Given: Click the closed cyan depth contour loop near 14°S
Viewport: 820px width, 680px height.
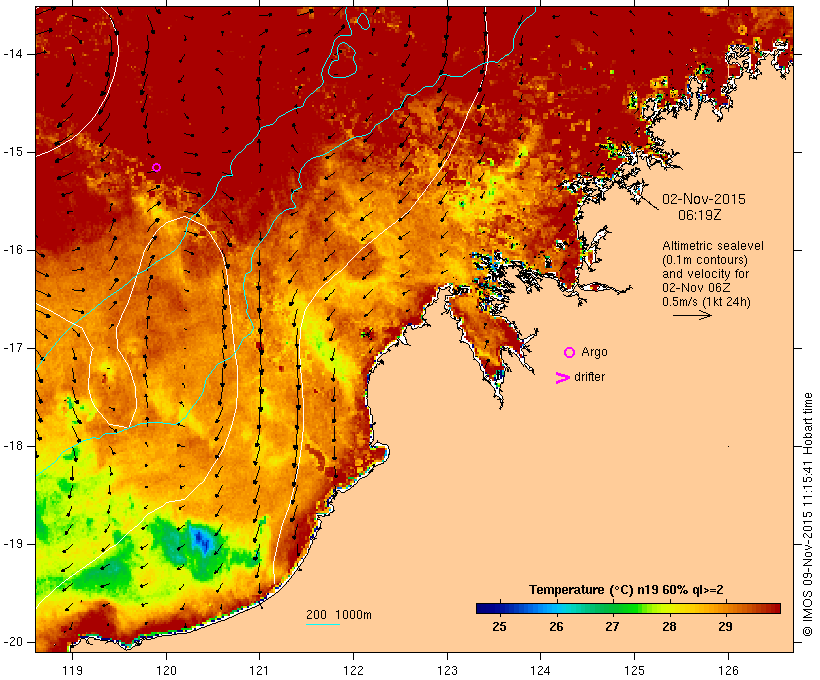Looking at the screenshot, I should (x=342, y=61).
